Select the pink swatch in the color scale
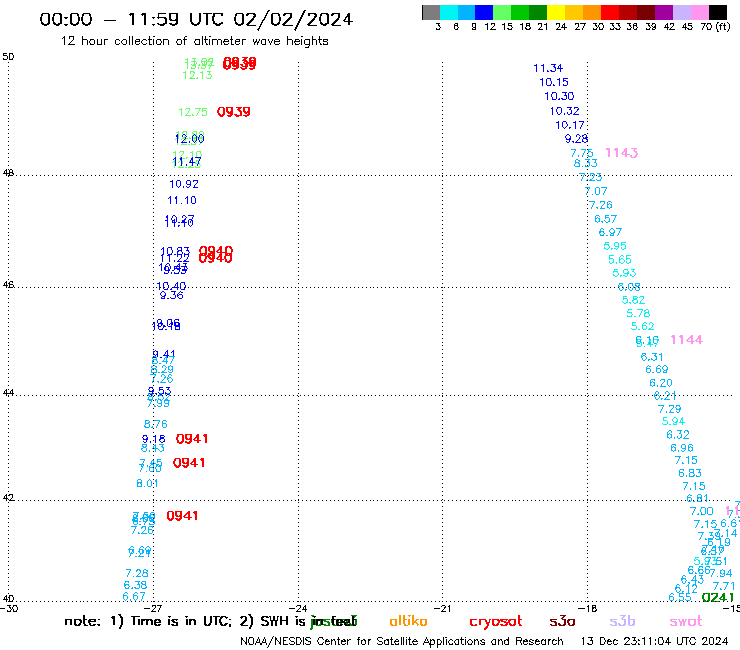The width and height of the screenshot is (740, 650). 699,12
